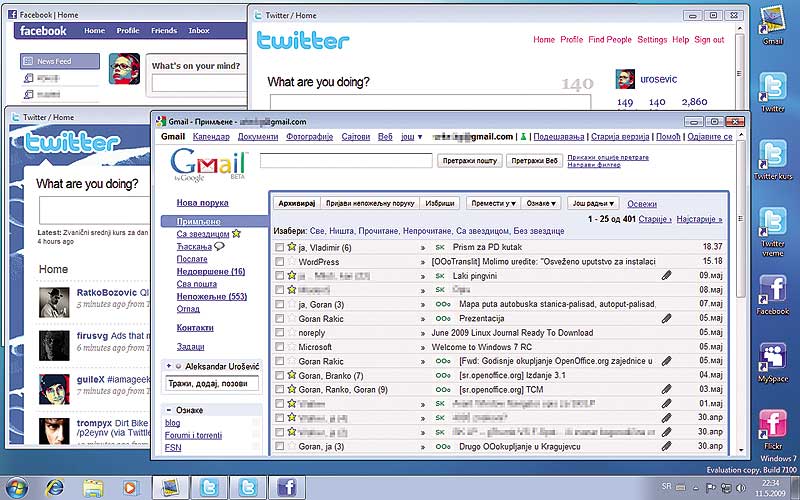This screenshot has width=800, height=500.
Task: Tick checkbox for WordPress email
Action: pos(279,262)
